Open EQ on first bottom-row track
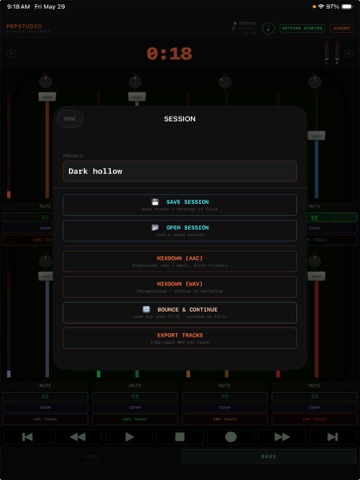This screenshot has width=360, height=480. click(x=45, y=397)
